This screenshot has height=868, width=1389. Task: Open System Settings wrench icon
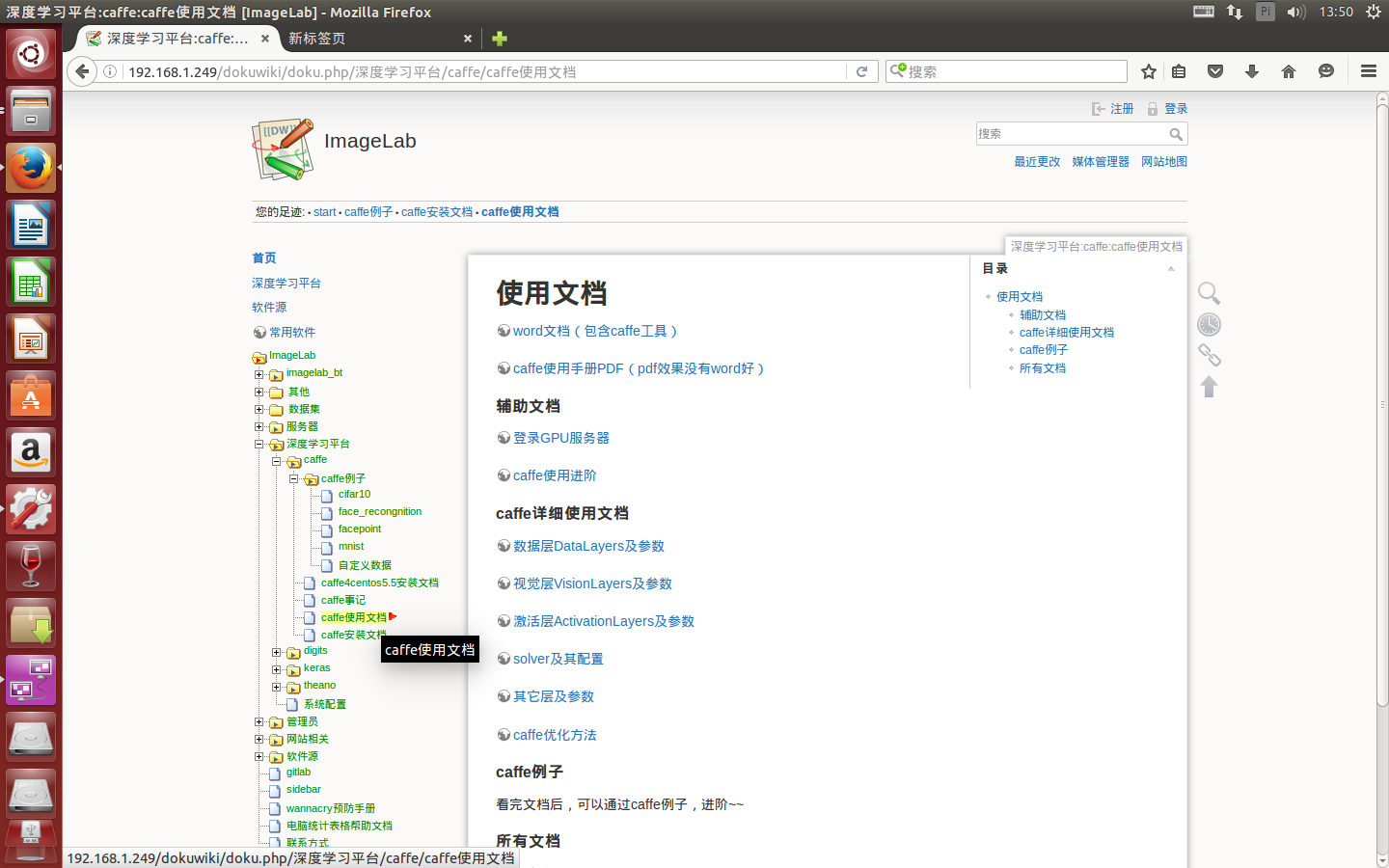pyautogui.click(x=31, y=509)
